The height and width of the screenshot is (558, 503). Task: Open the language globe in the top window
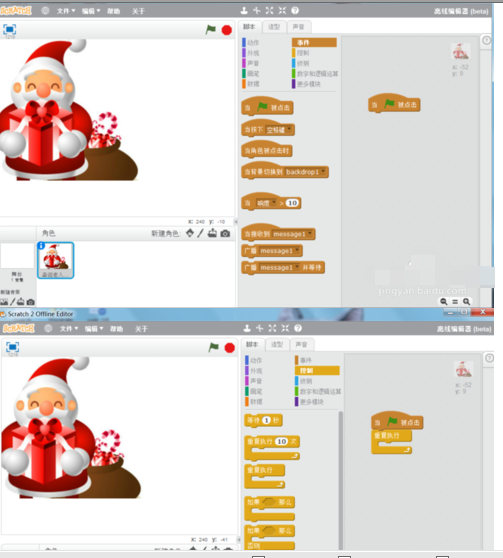point(45,11)
